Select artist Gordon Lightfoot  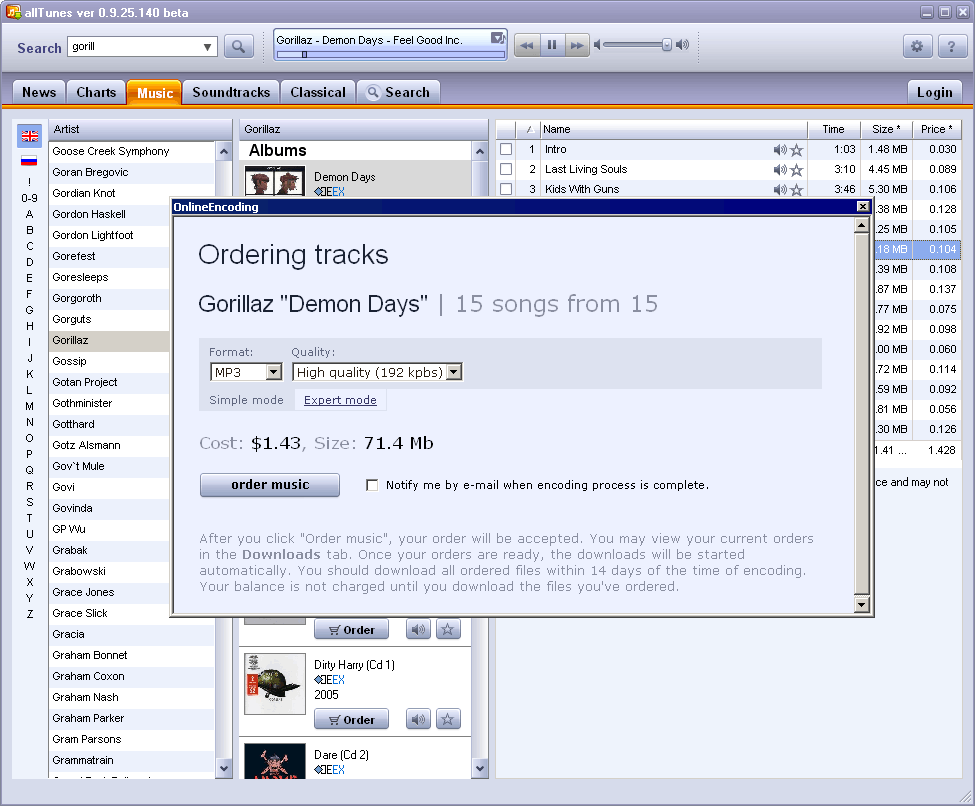pyautogui.click(x=109, y=235)
